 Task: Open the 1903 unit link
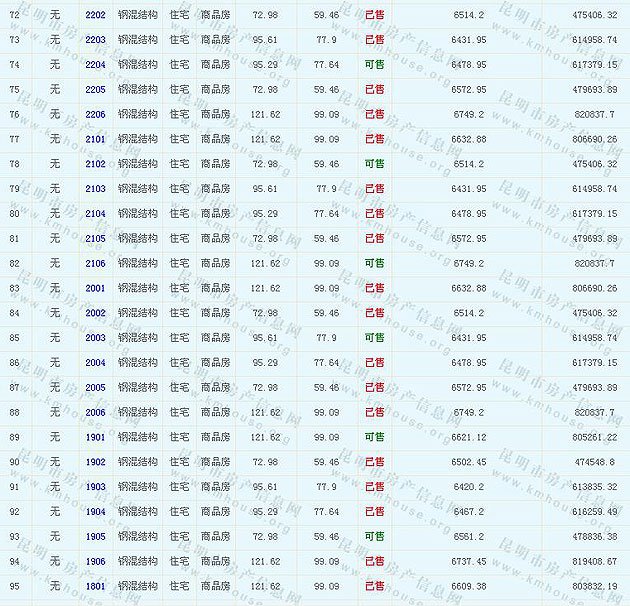click(95, 487)
